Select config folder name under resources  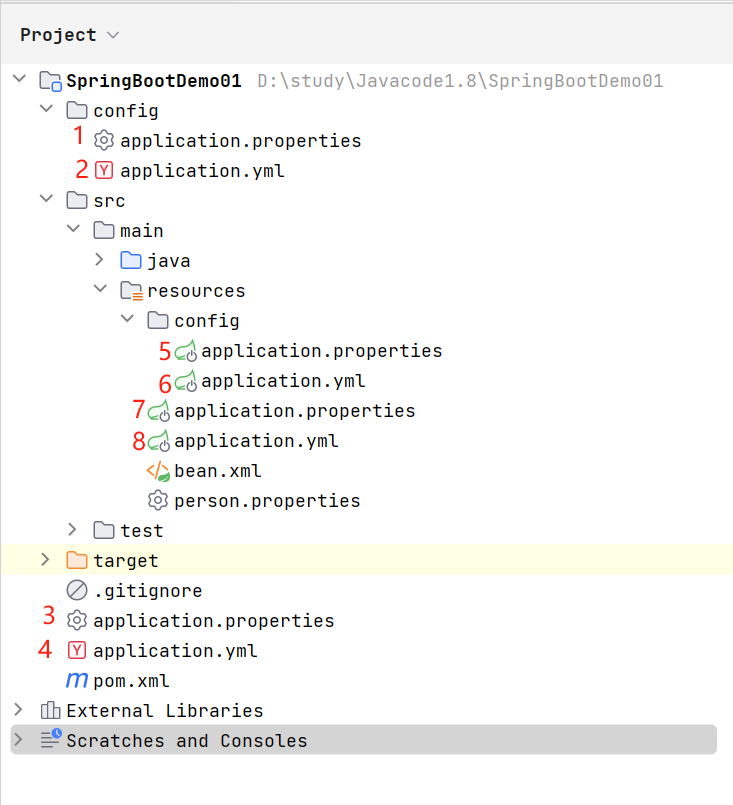click(207, 321)
